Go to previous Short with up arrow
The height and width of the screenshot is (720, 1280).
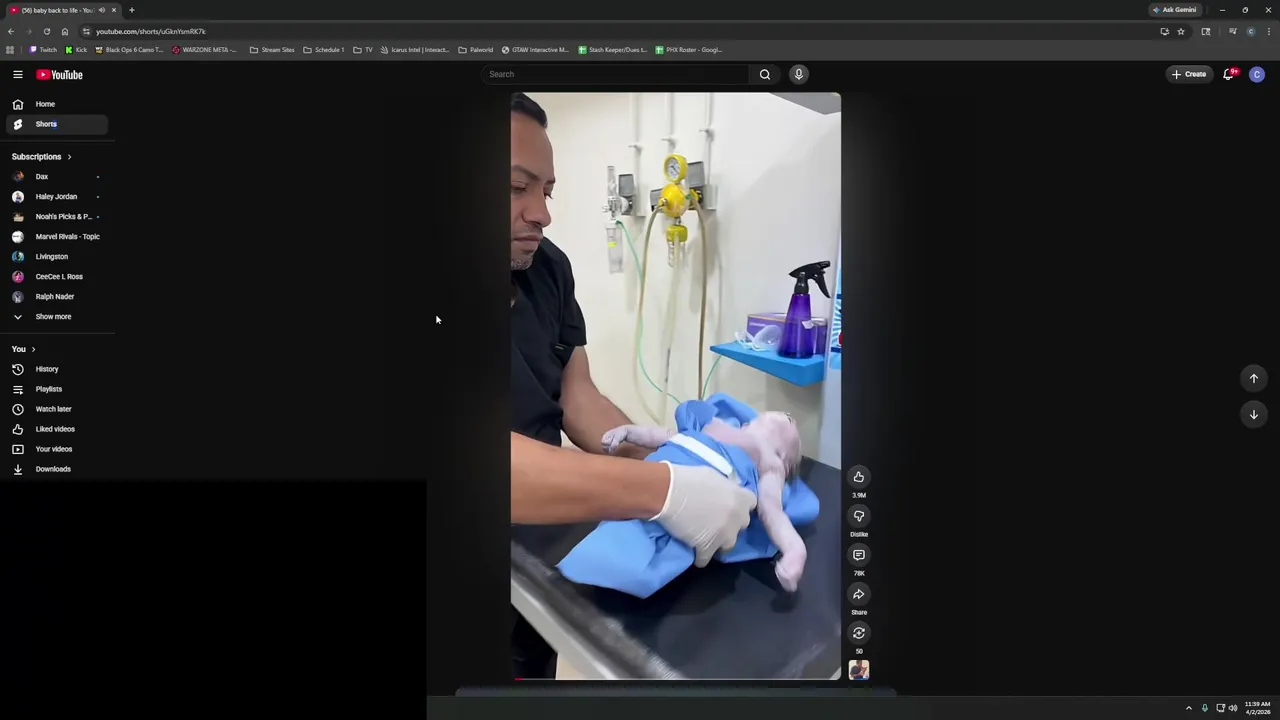[x=1254, y=378]
